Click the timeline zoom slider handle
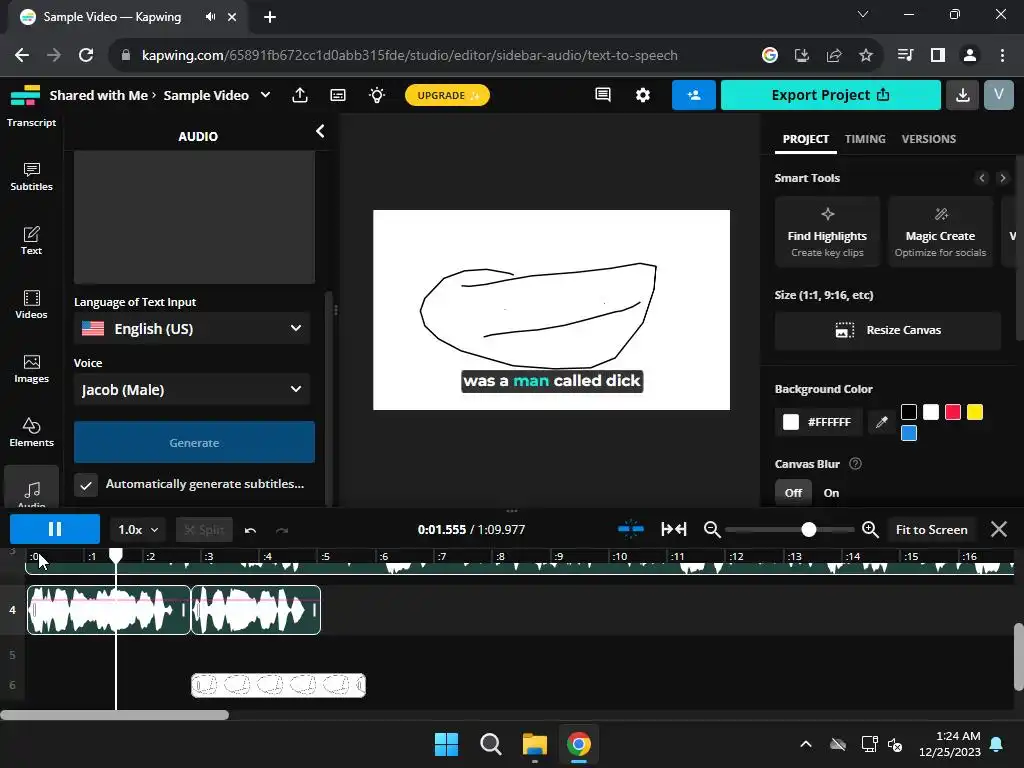This screenshot has width=1024, height=768. (x=808, y=529)
